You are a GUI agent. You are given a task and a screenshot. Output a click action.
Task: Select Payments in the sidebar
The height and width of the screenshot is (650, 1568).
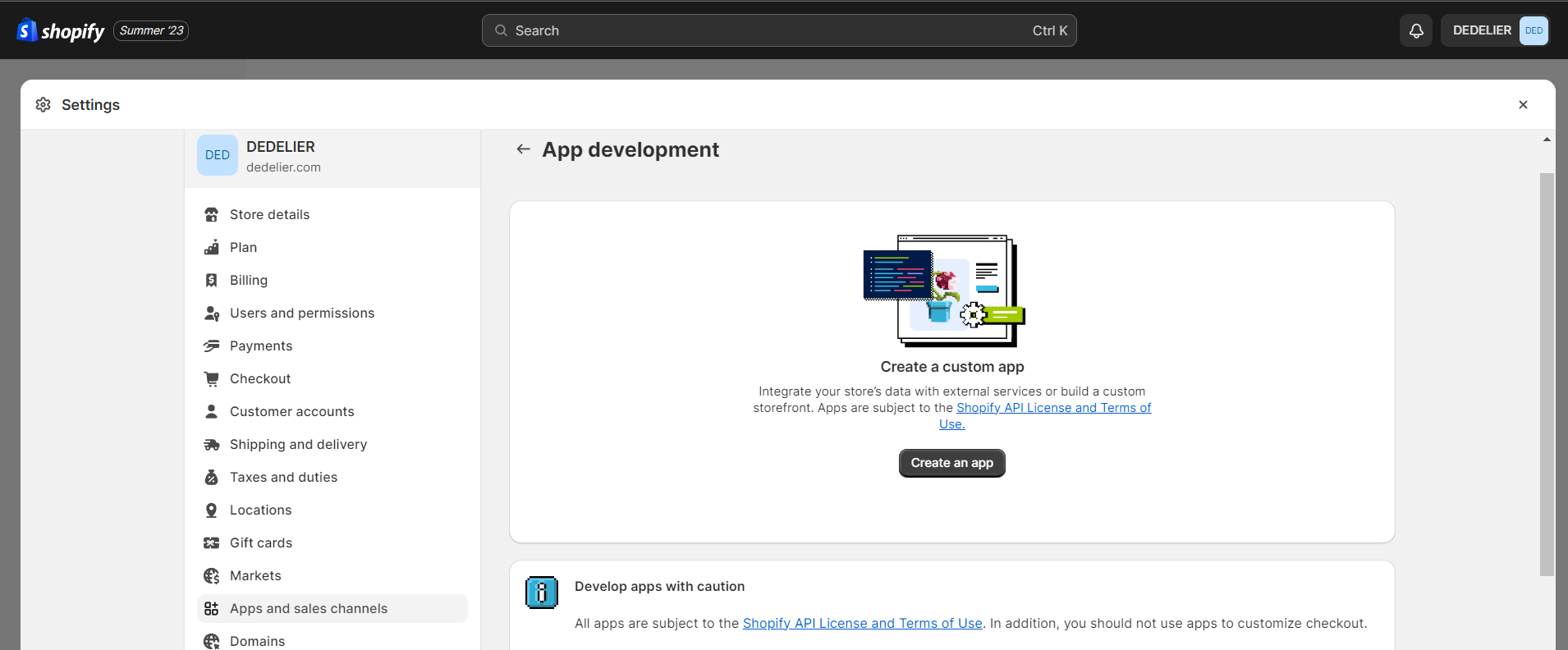332,346
